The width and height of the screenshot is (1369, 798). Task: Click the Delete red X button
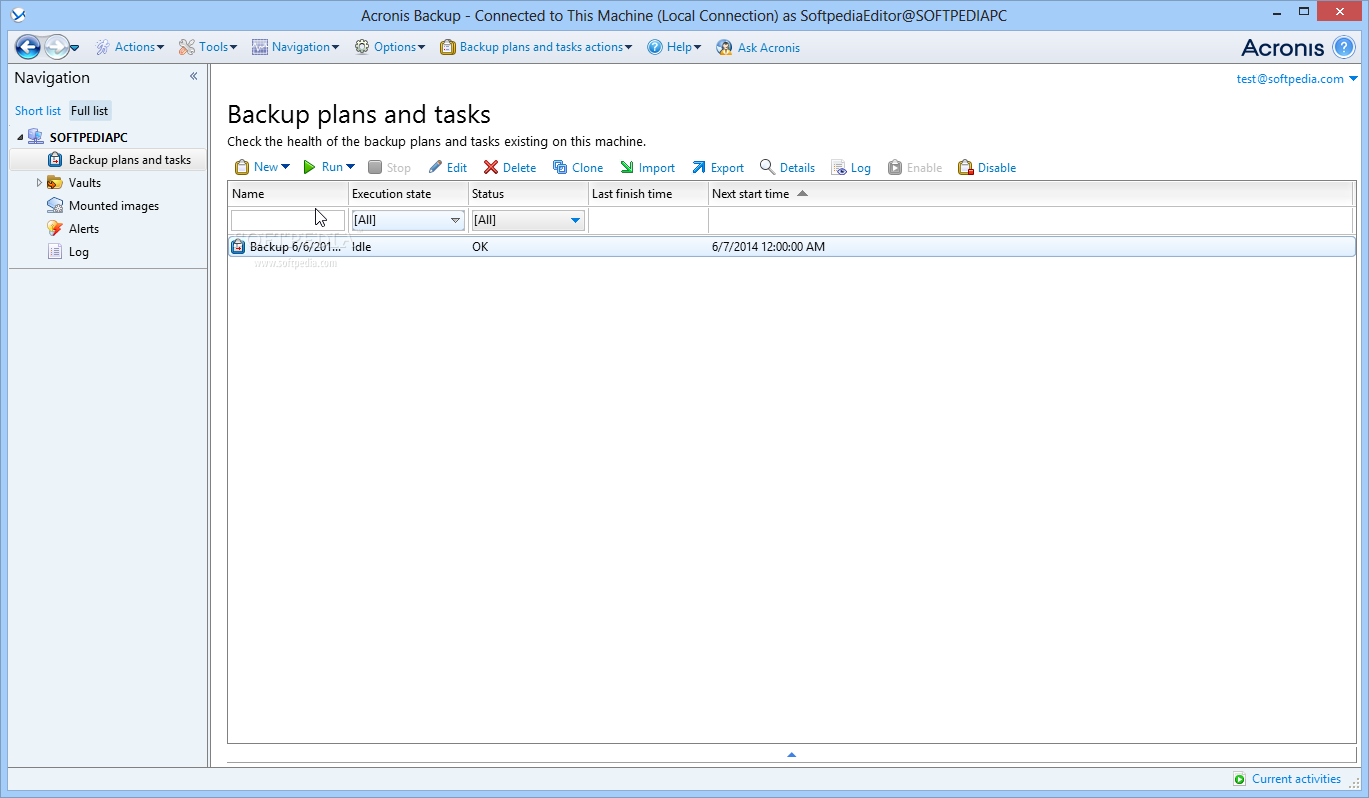pyautogui.click(x=510, y=168)
